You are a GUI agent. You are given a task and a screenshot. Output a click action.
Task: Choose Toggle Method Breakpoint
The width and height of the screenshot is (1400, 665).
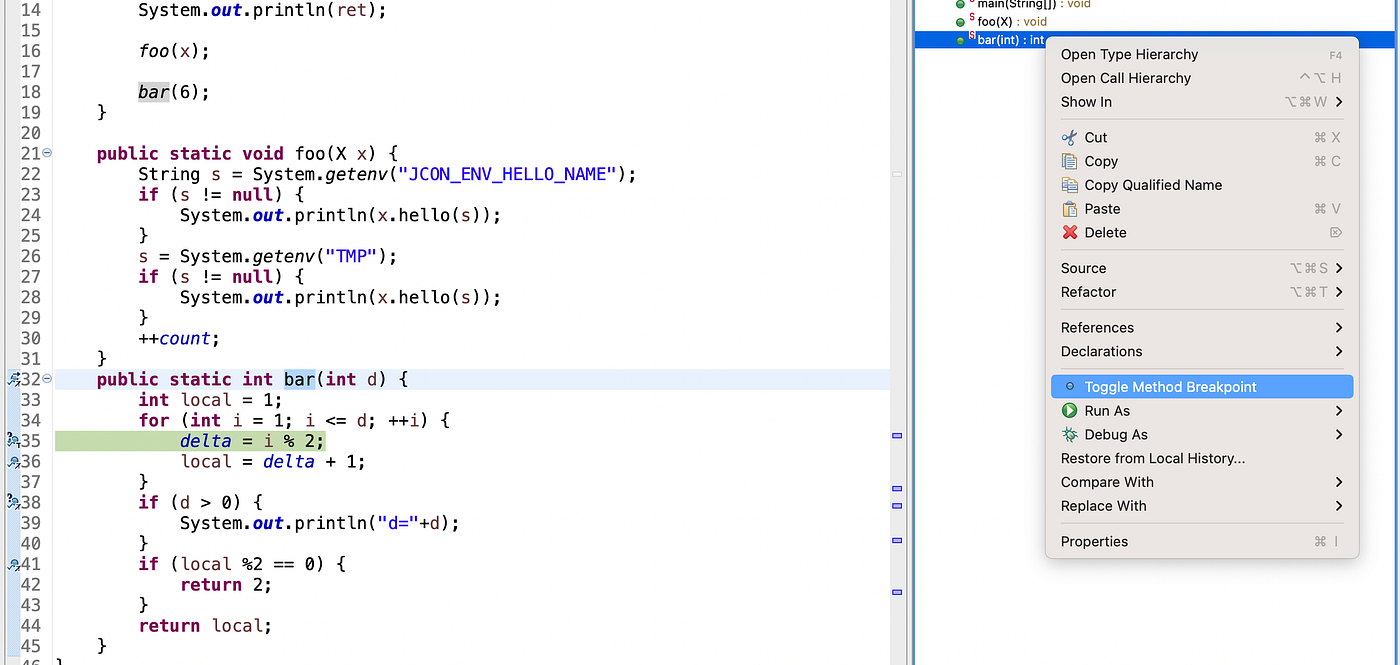(1203, 387)
